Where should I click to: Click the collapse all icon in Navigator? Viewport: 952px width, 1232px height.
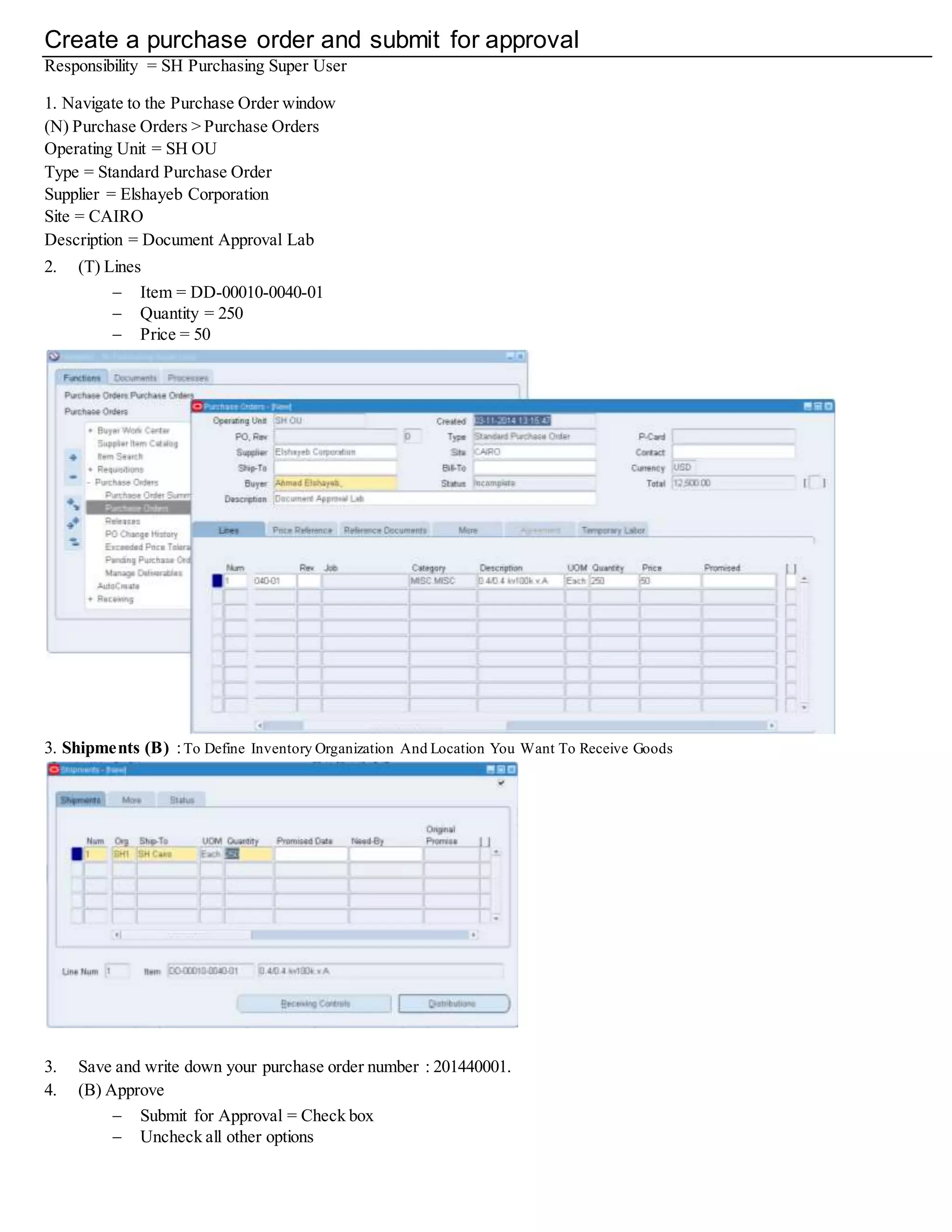pyautogui.click(x=73, y=542)
